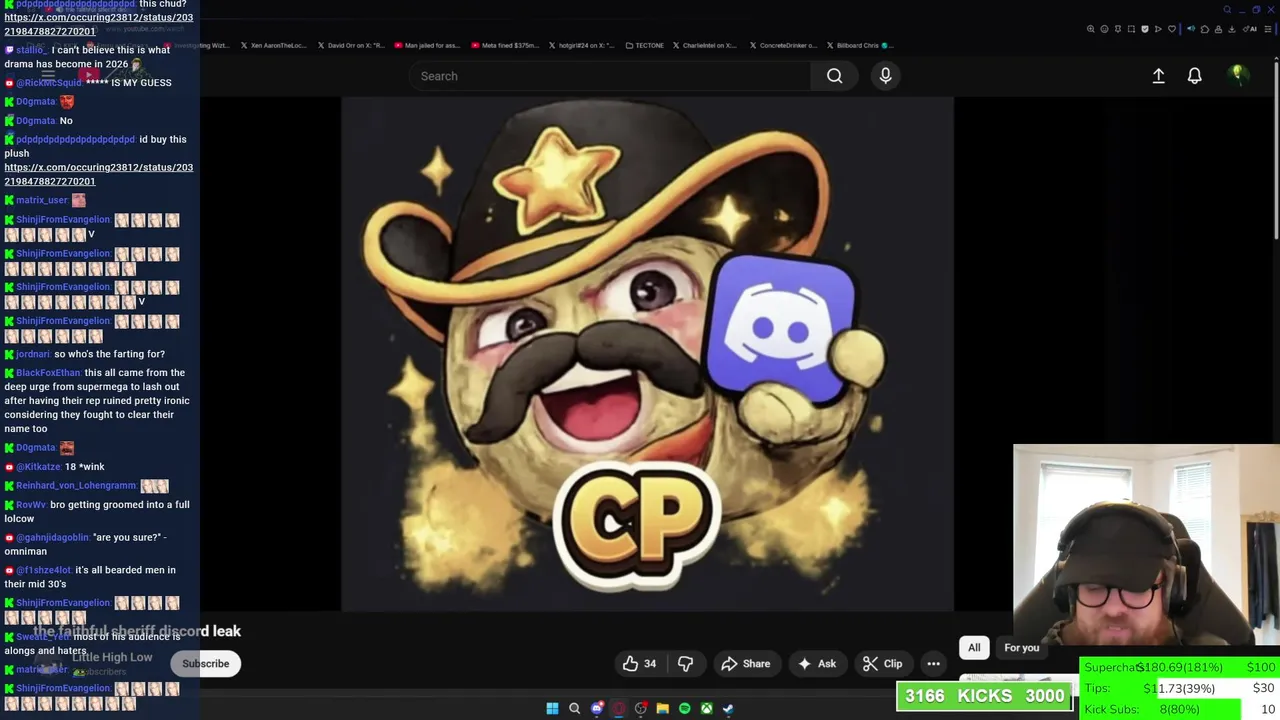The height and width of the screenshot is (720, 1280).
Task: Click the Ask button
Action: click(x=816, y=664)
